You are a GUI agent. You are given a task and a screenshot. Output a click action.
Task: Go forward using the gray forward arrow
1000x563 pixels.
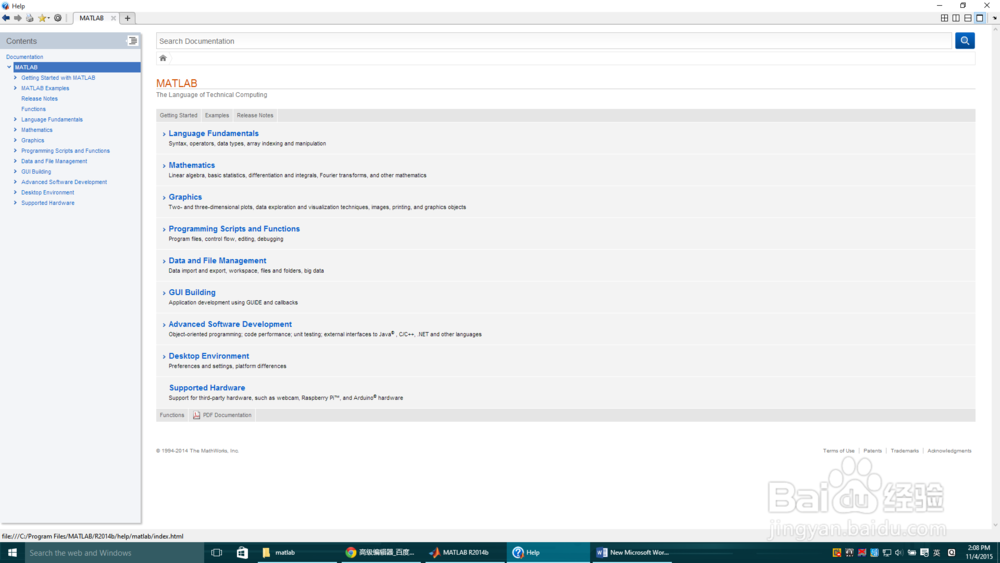pos(18,18)
